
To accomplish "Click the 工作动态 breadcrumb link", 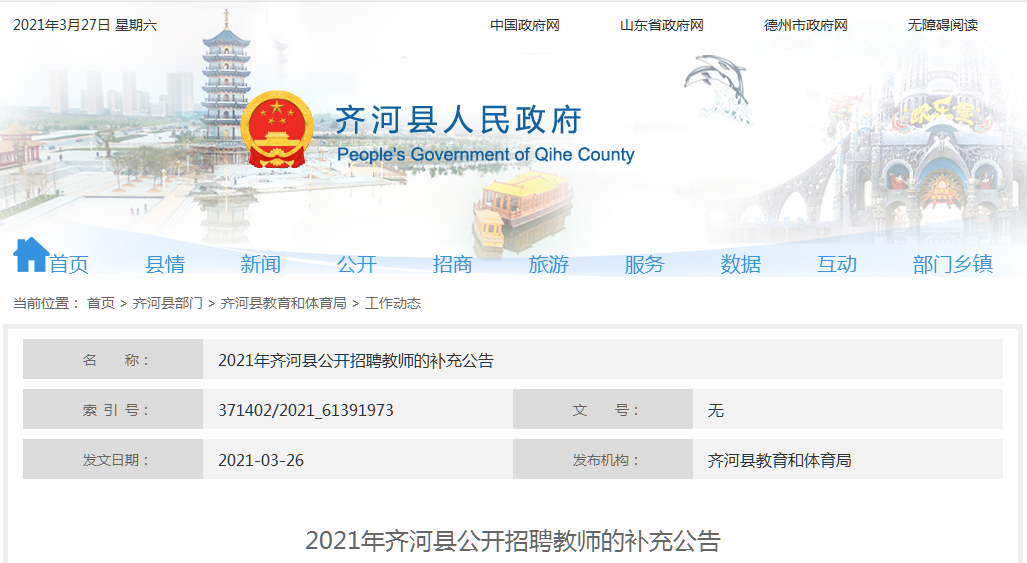I will point(393,303).
